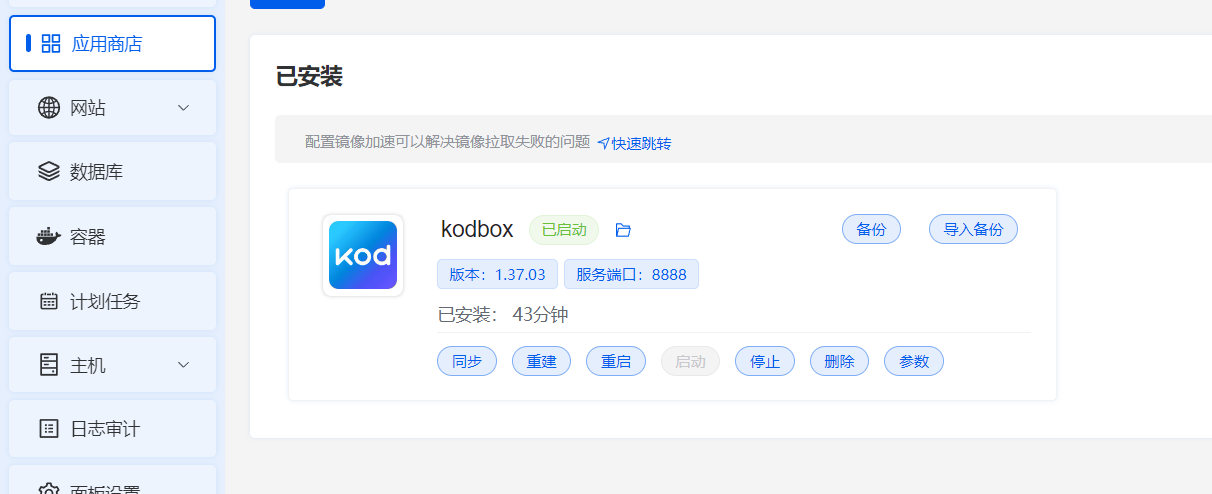Click the 日志审计 list icon
The height and width of the screenshot is (494, 1212).
pyautogui.click(x=49, y=429)
